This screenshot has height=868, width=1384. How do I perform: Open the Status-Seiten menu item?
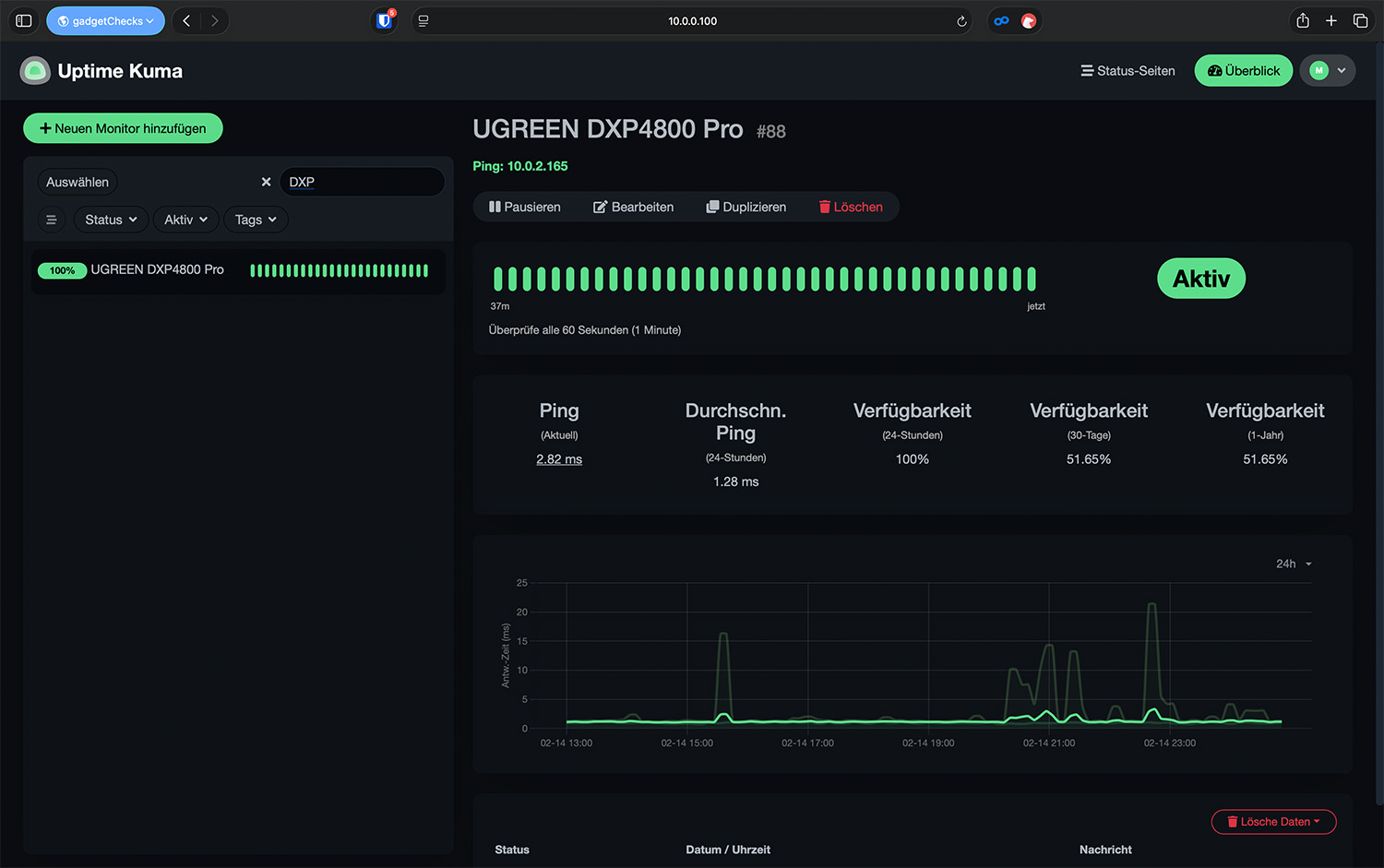1127,71
